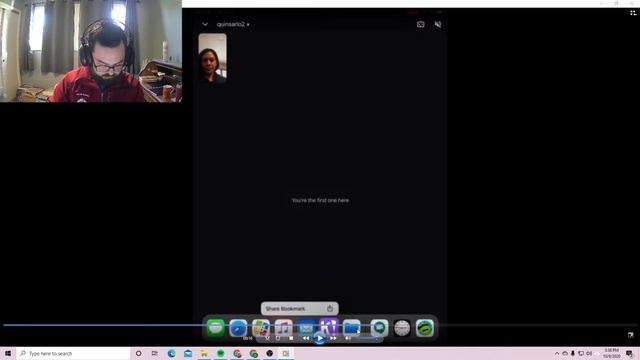Screen dimensions: 640x360
Task: Click the Type here to search box
Action: (73, 353)
